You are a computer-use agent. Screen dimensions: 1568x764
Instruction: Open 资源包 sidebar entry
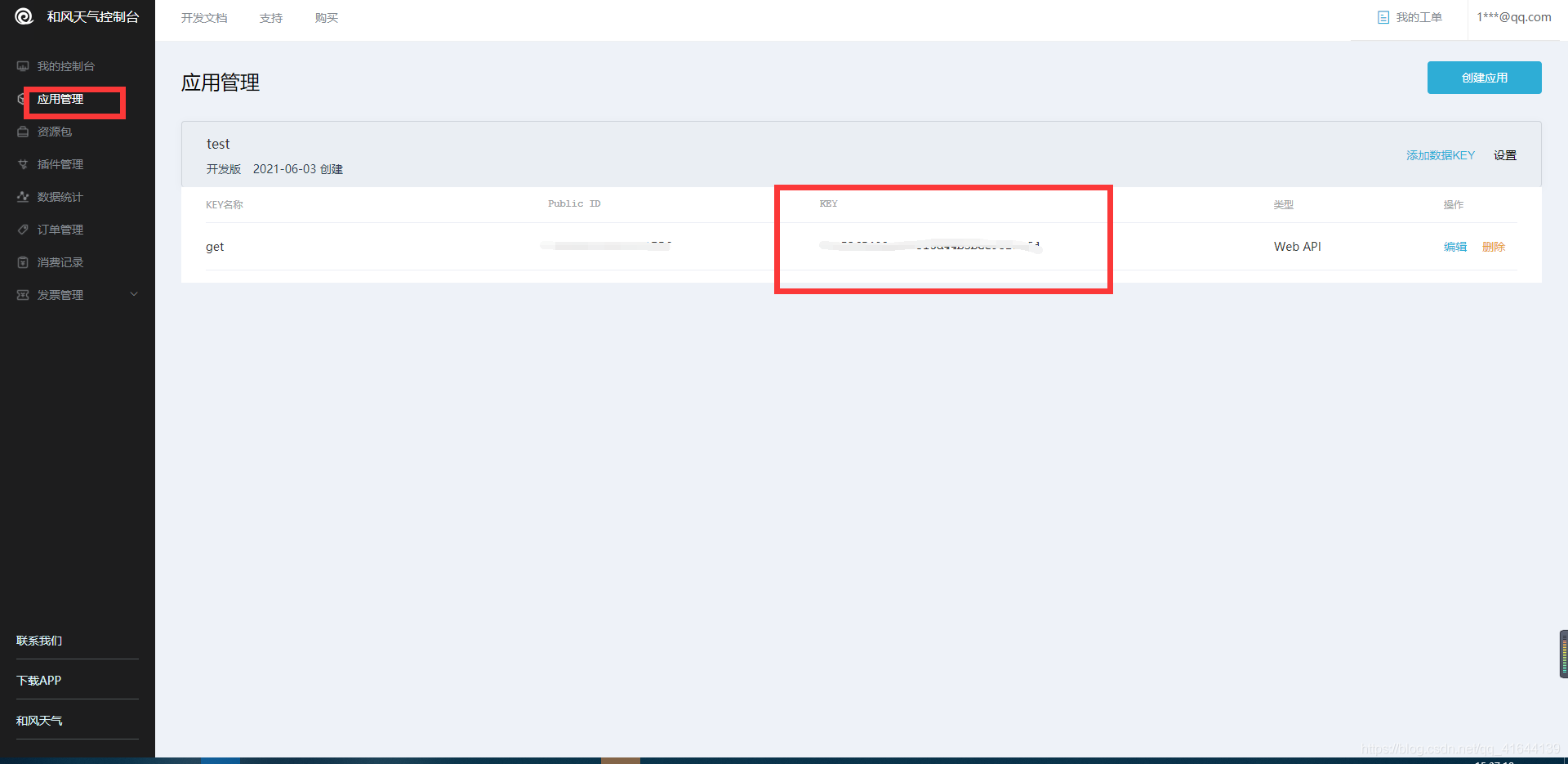[55, 132]
